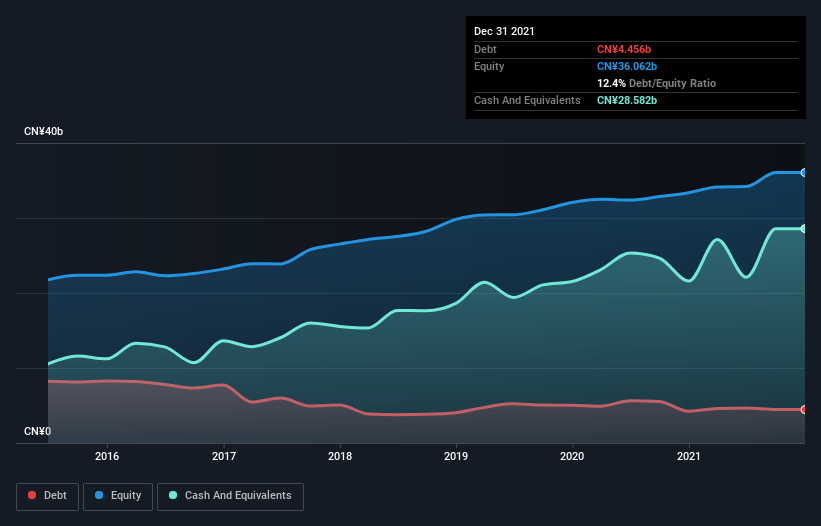Select the 2020 x-axis label
The height and width of the screenshot is (526, 821).
(573, 457)
